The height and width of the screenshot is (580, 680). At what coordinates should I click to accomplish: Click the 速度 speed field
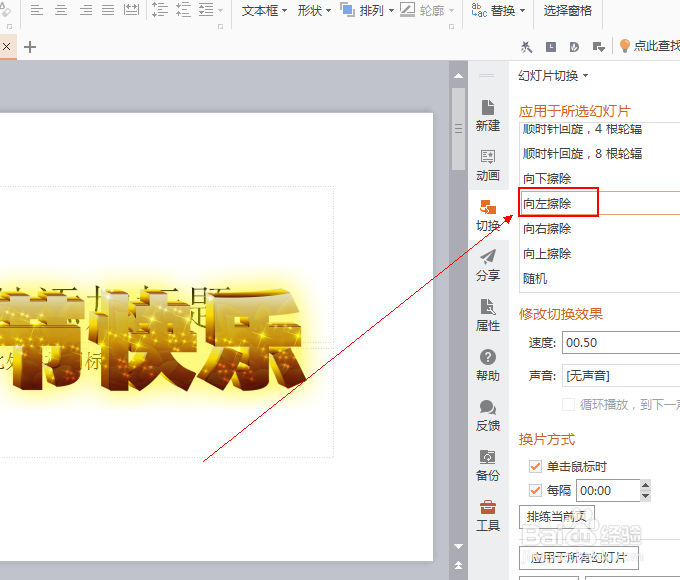click(621, 343)
